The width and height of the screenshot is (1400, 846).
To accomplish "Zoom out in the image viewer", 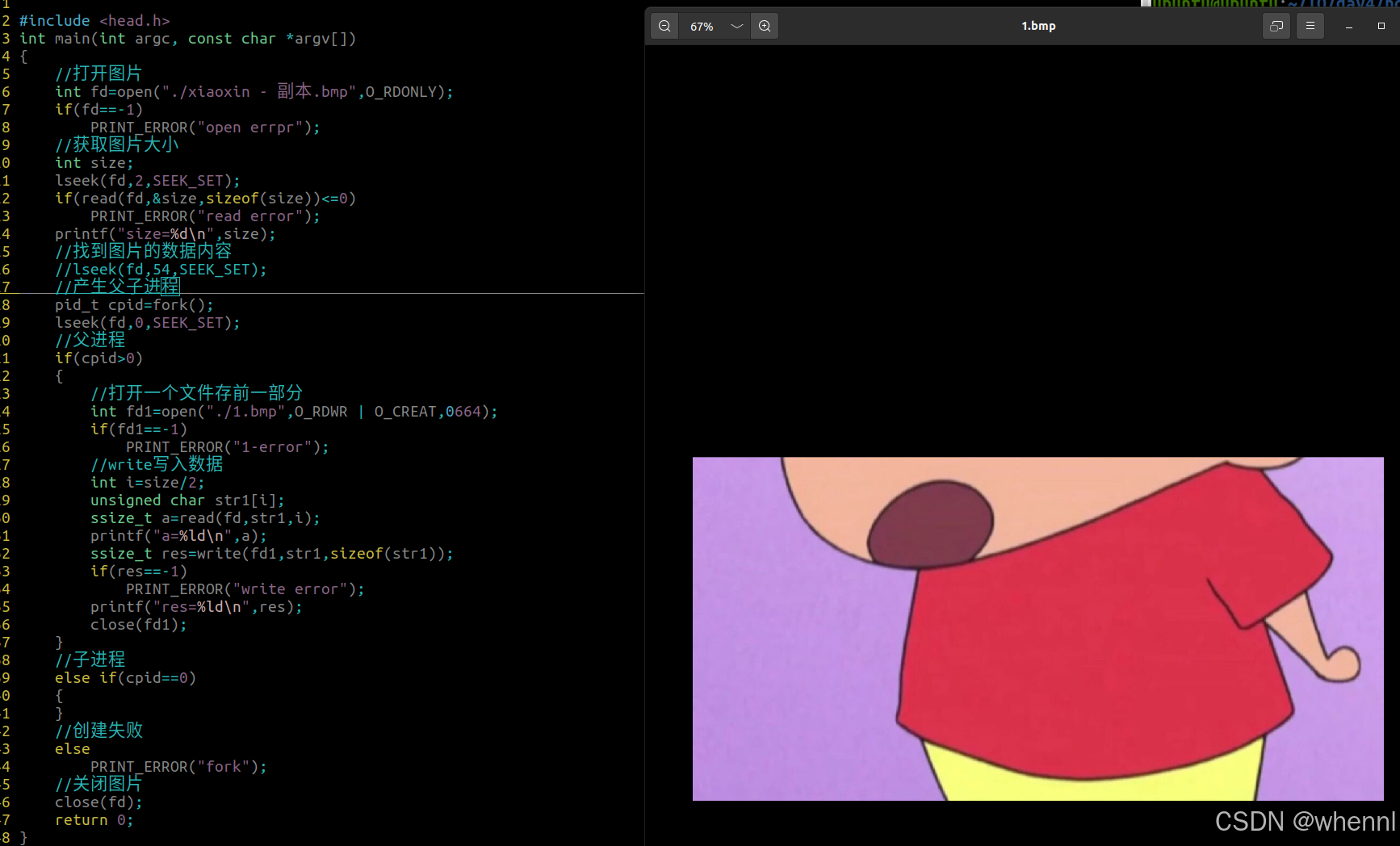I will (x=664, y=26).
